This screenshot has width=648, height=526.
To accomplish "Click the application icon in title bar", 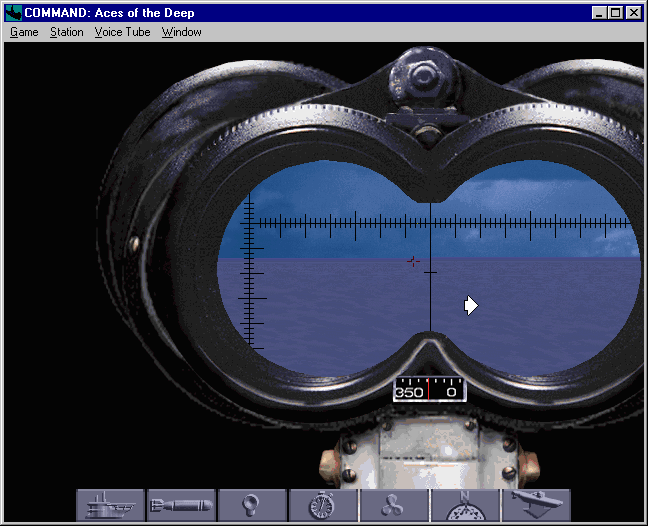I will (14, 13).
